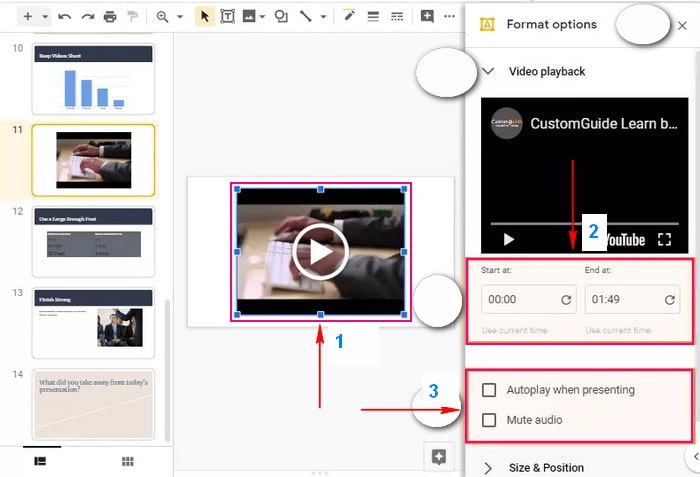This screenshot has width=700, height=477.
Task: Reset the Start at time
Action: [566, 300]
